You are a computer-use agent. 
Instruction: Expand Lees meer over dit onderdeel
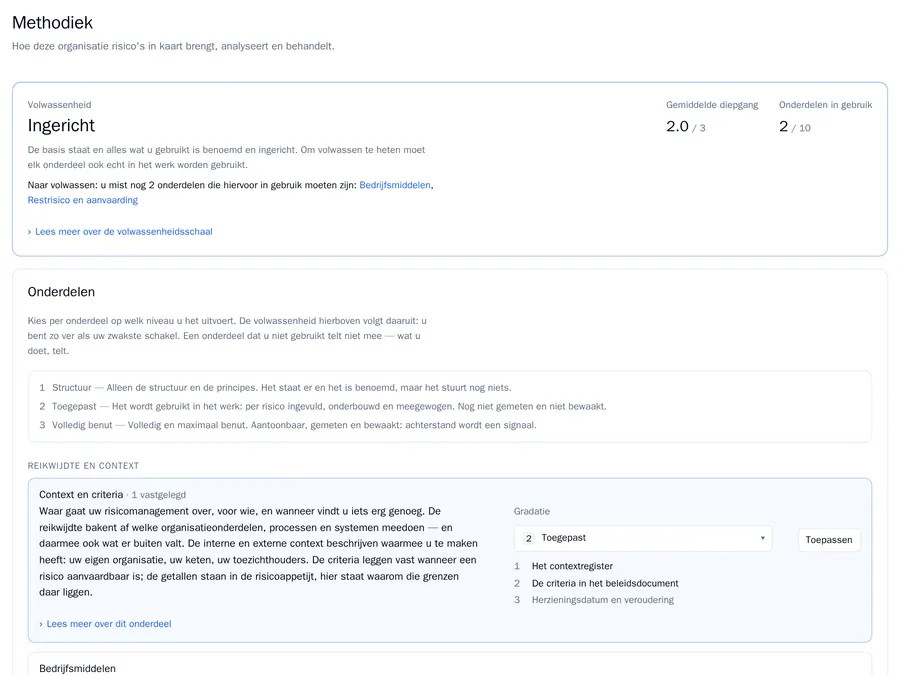pyautogui.click(x=105, y=623)
